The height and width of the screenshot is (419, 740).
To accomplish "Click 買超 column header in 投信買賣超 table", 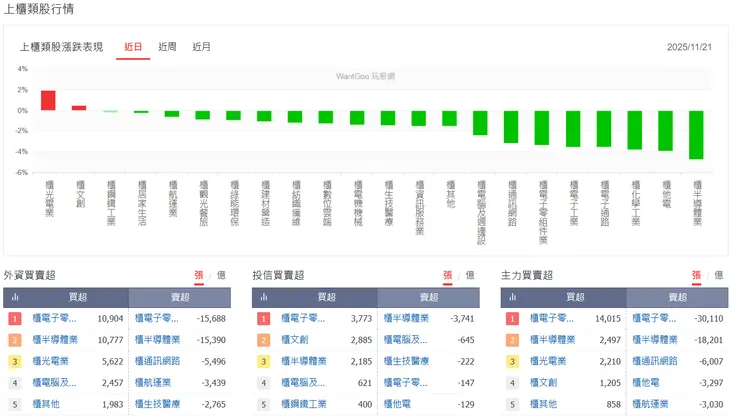I will coord(327,297).
